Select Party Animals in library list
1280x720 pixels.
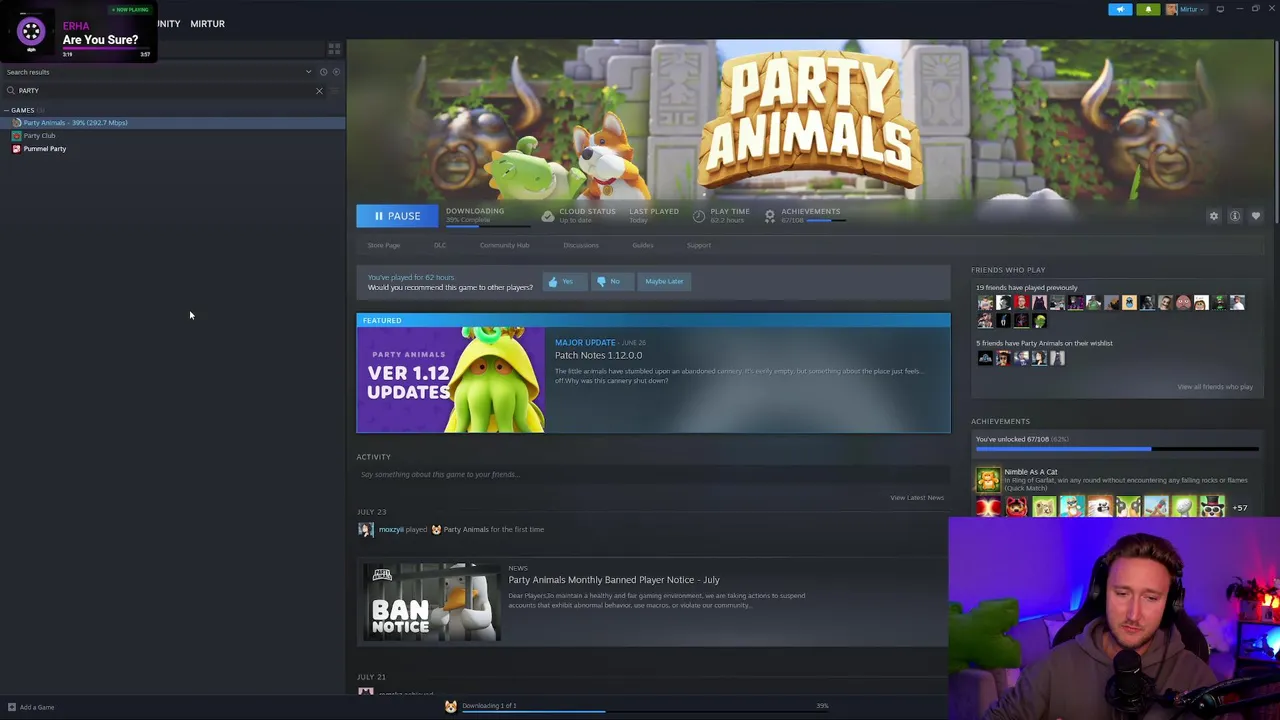click(x=172, y=123)
